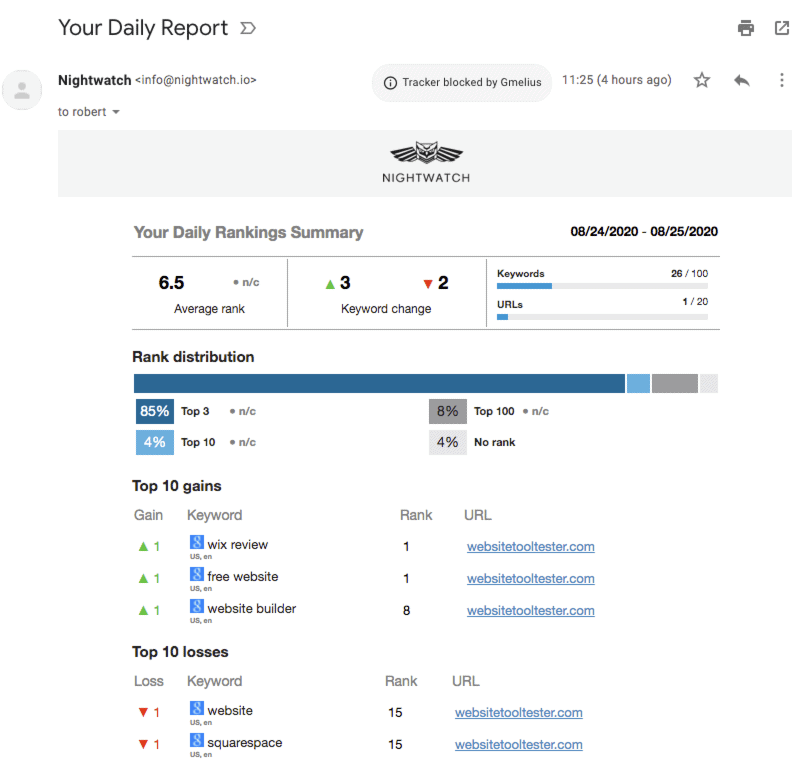Click the URLs usage progress bar
803x781 pixels.
[602, 317]
